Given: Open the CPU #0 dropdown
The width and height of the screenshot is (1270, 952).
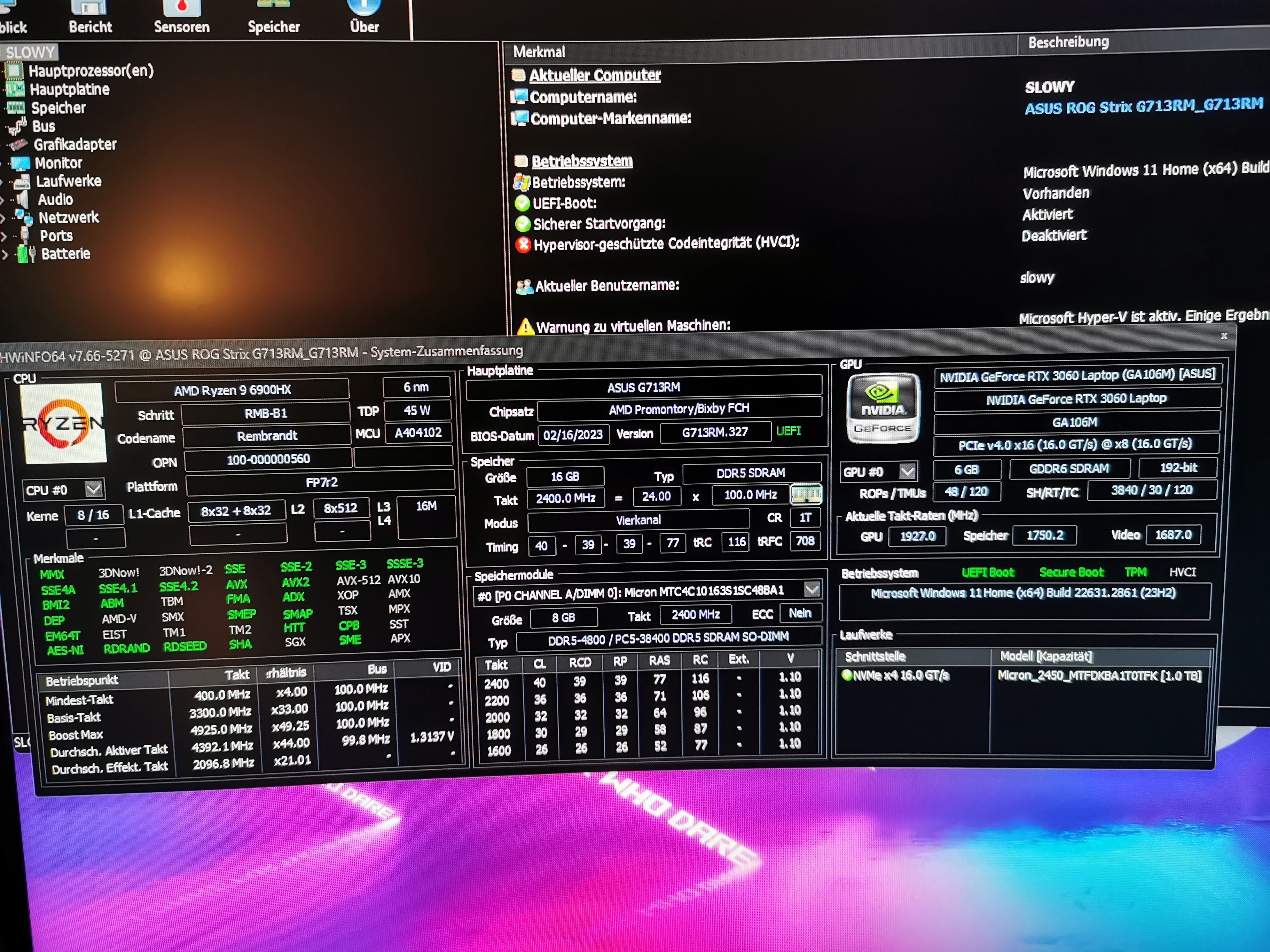Looking at the screenshot, I should 94,489.
